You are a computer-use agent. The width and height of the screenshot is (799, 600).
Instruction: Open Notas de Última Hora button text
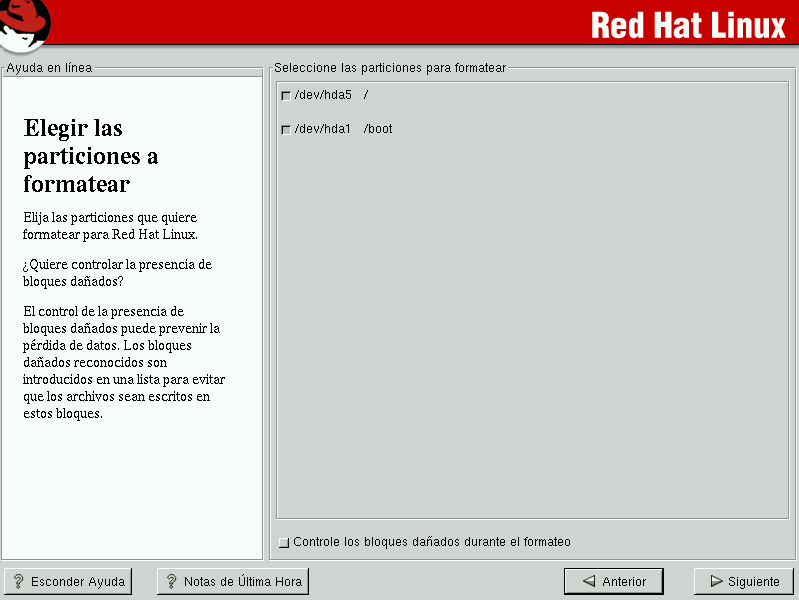[243, 581]
